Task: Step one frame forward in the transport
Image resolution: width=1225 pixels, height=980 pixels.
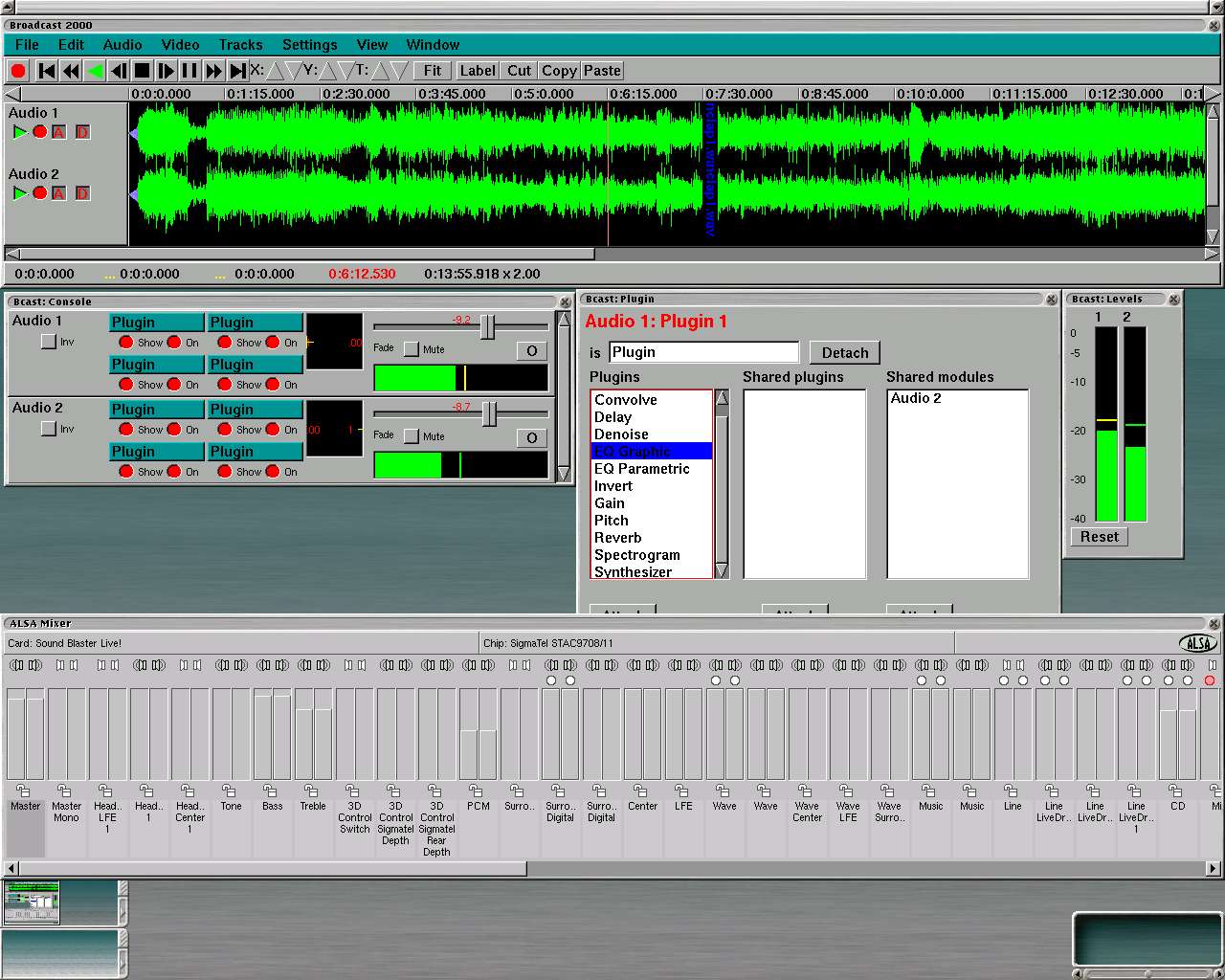Action: pos(166,71)
